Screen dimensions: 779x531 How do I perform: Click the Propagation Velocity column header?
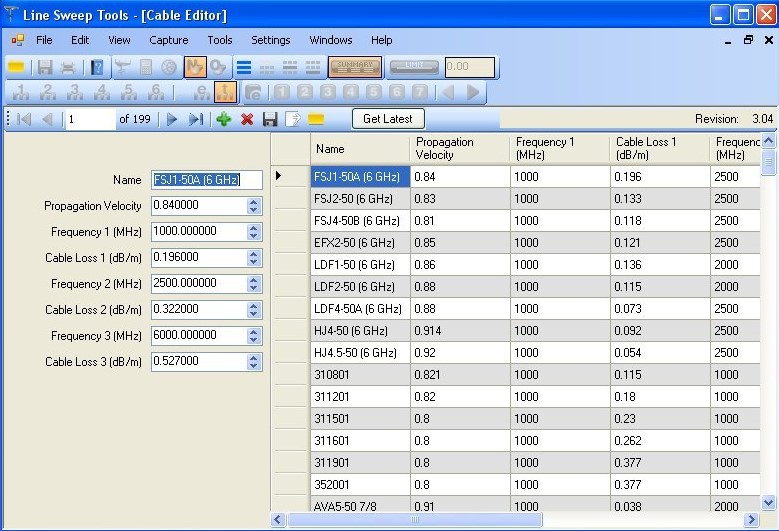459,148
